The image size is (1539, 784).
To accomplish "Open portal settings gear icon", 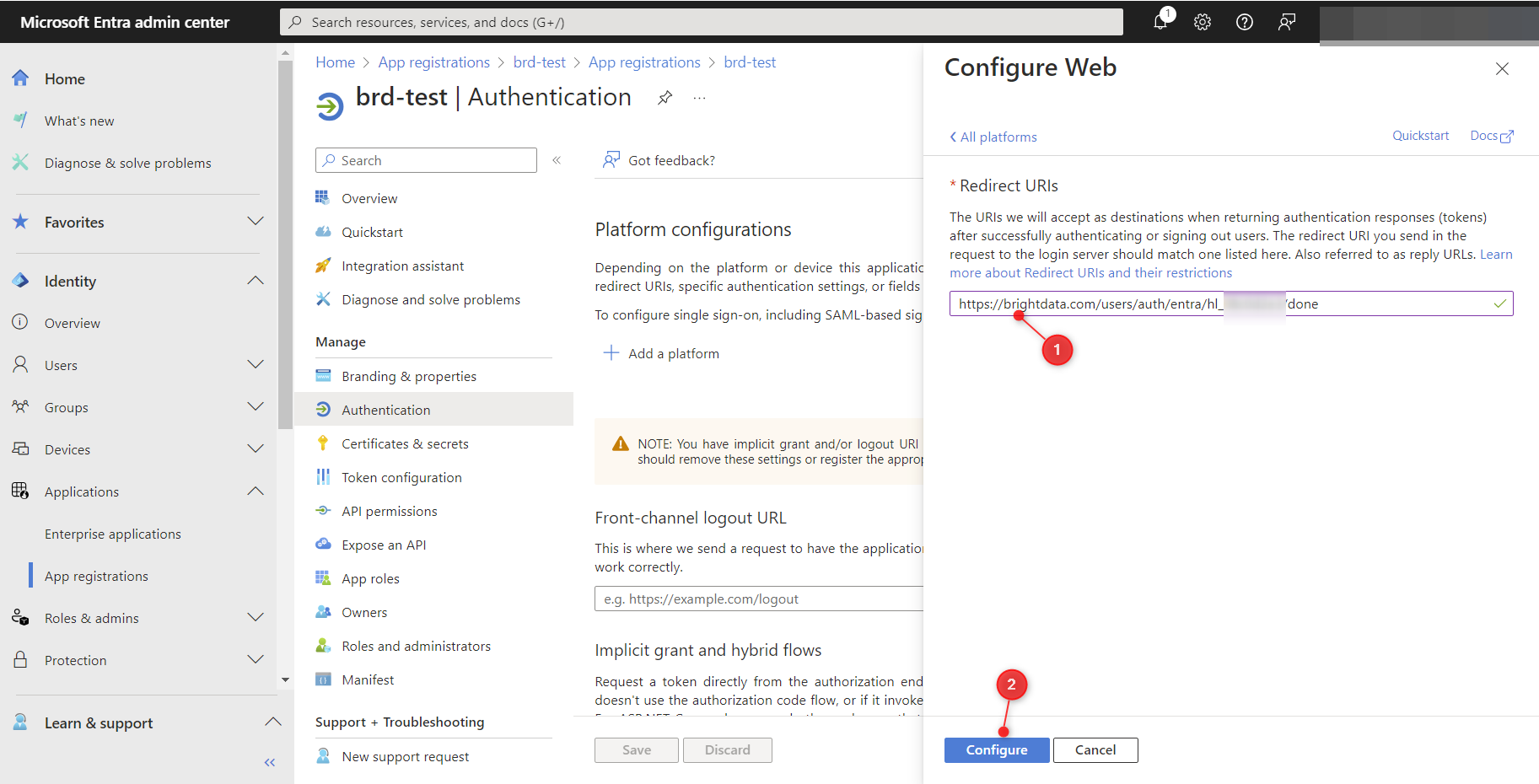I will 1203,22.
